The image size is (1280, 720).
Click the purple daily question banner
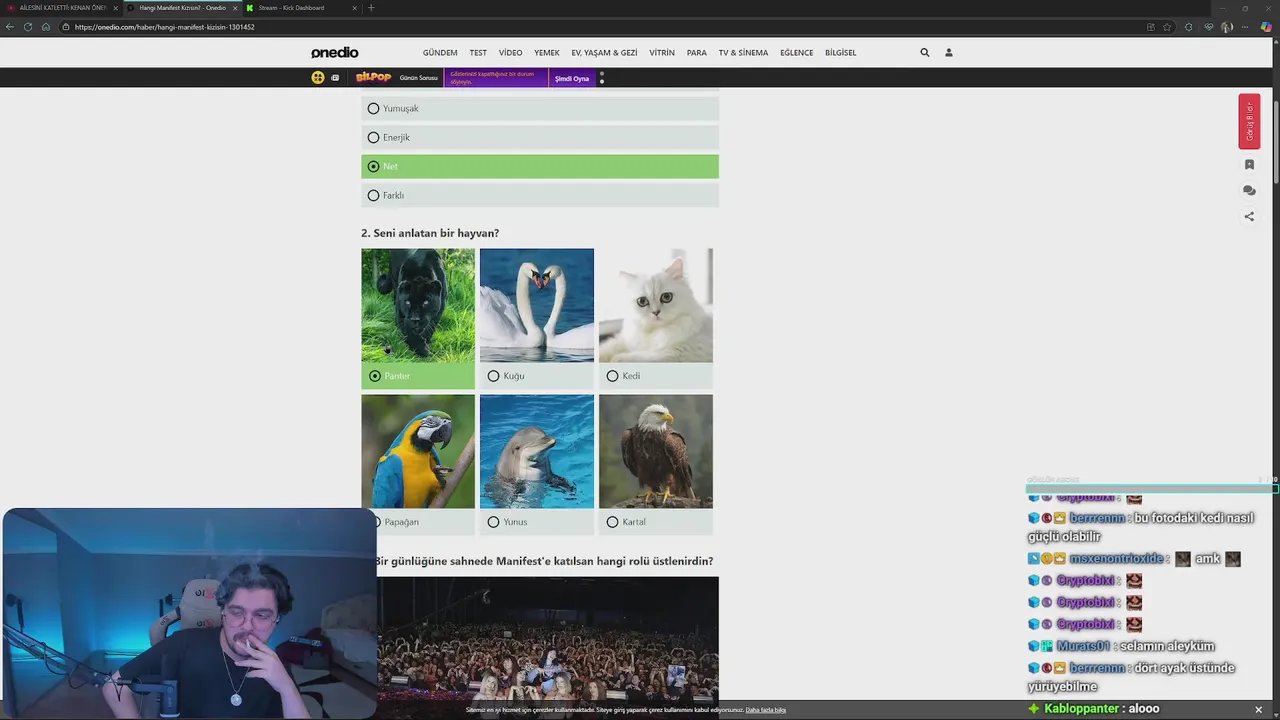click(x=497, y=78)
